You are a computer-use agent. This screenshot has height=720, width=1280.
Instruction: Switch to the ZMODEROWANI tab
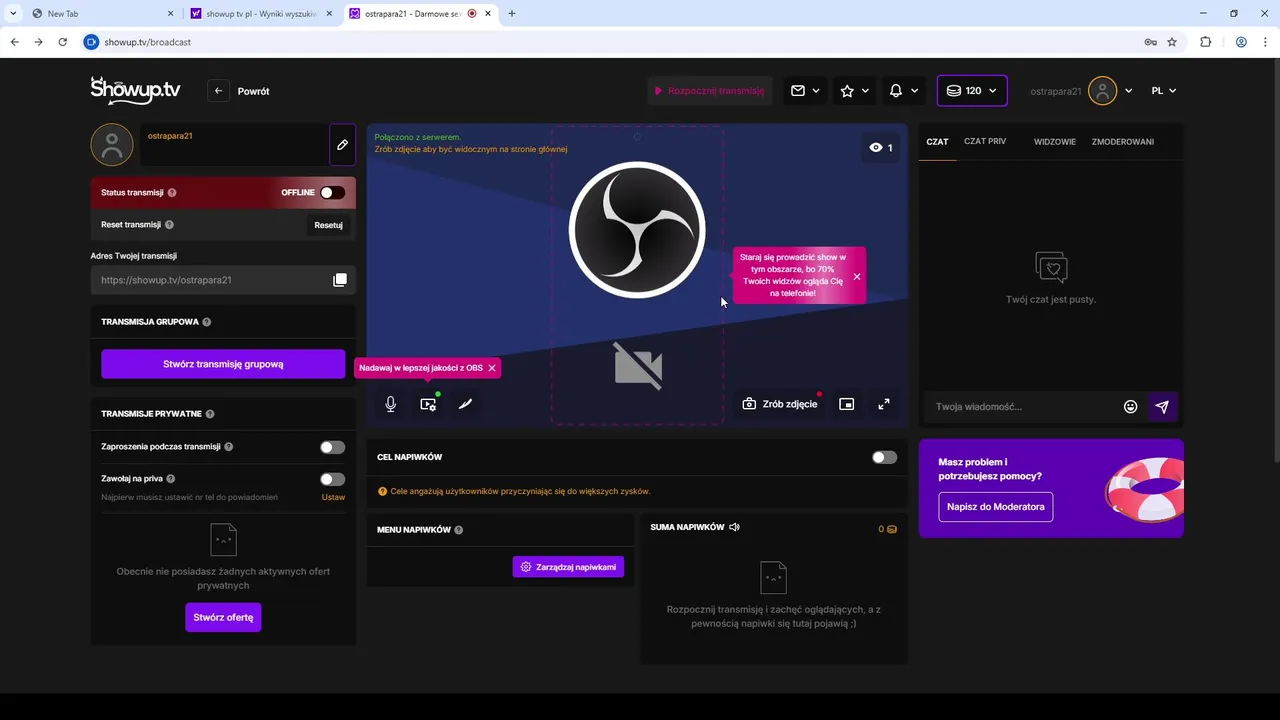tap(1123, 142)
